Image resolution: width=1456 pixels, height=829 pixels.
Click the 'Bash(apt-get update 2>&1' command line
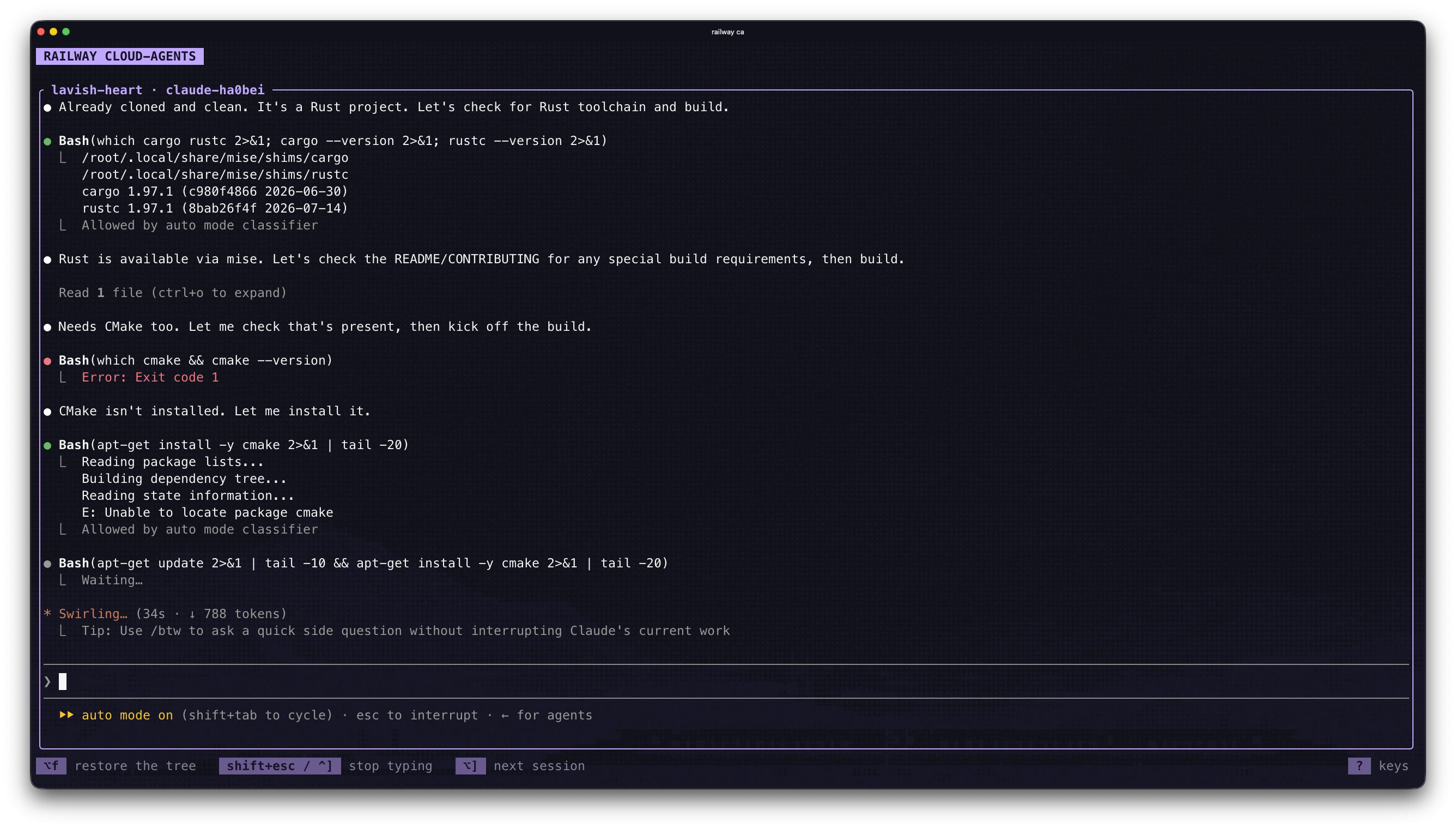[x=363, y=563]
